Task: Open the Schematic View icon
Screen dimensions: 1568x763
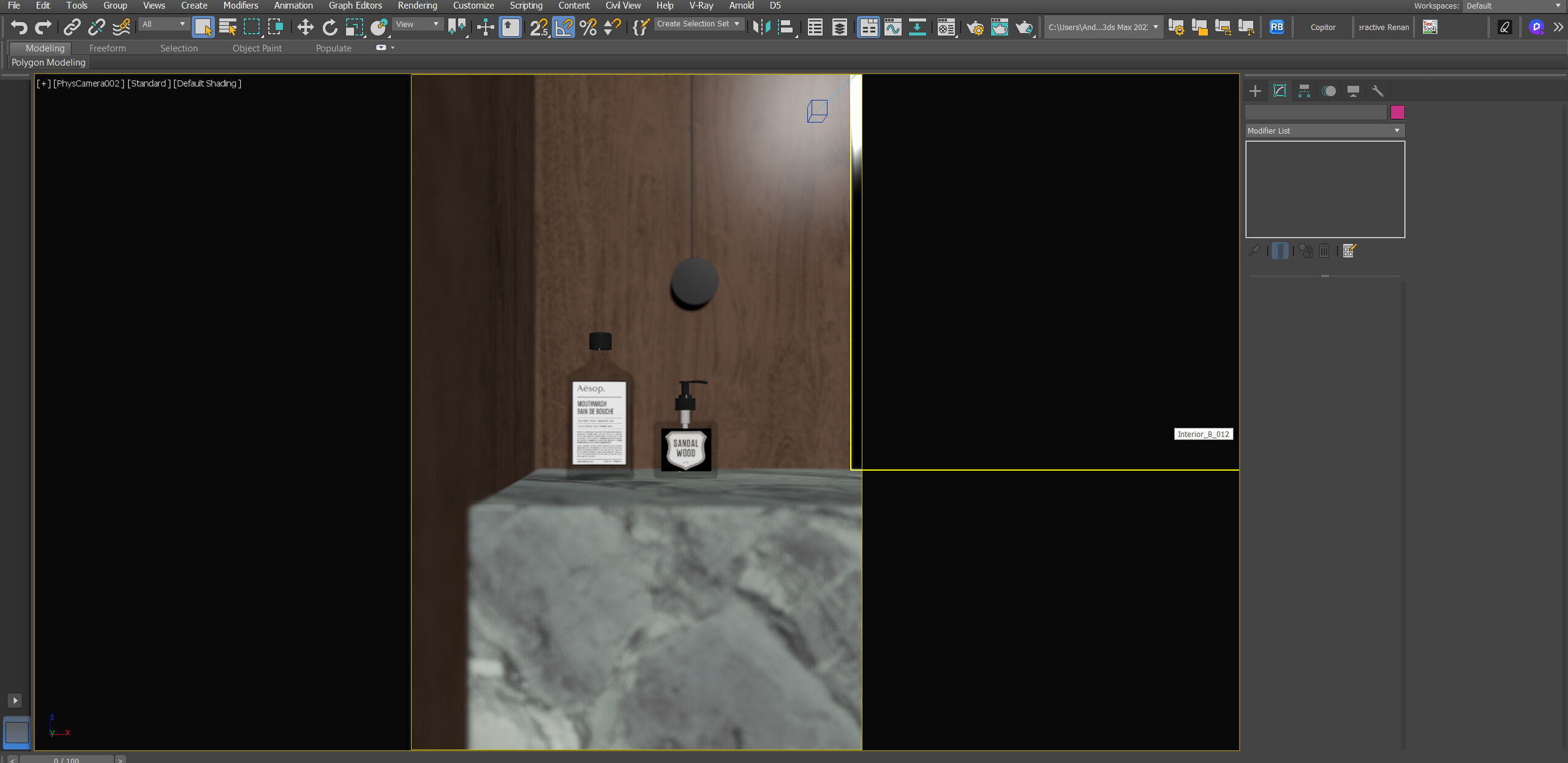Action: coord(917,27)
